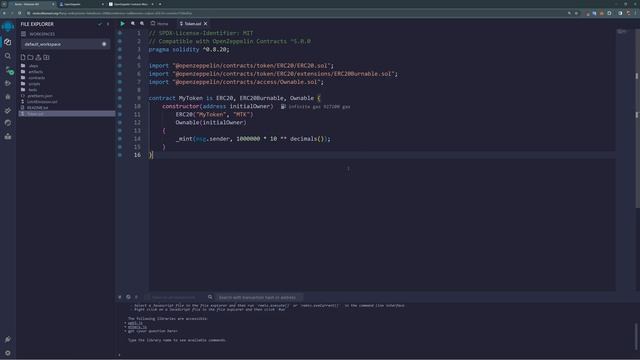
Task: Open a new browser tab
Action: [x=160, y=4]
